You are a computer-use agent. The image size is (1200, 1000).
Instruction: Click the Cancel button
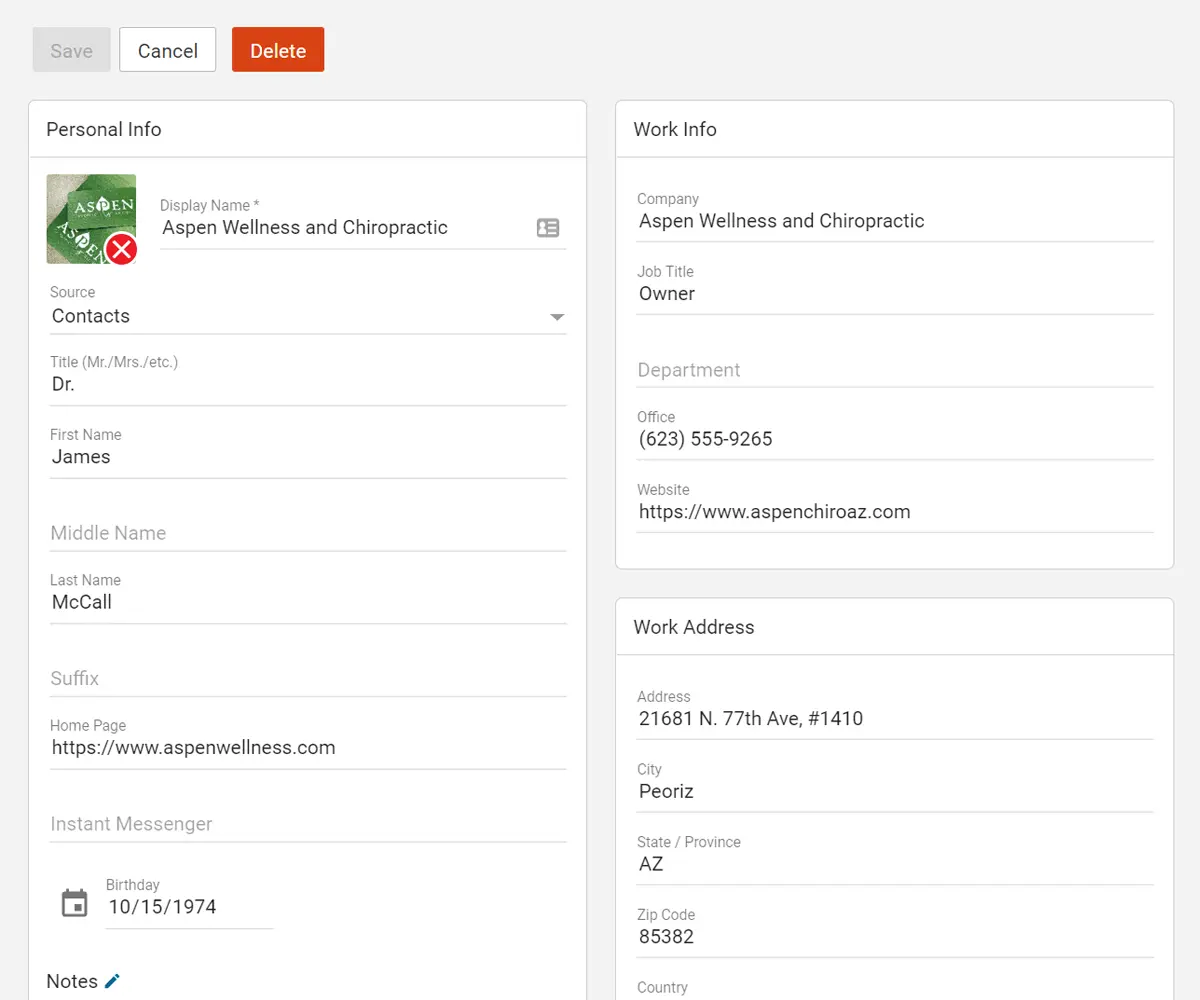168,51
